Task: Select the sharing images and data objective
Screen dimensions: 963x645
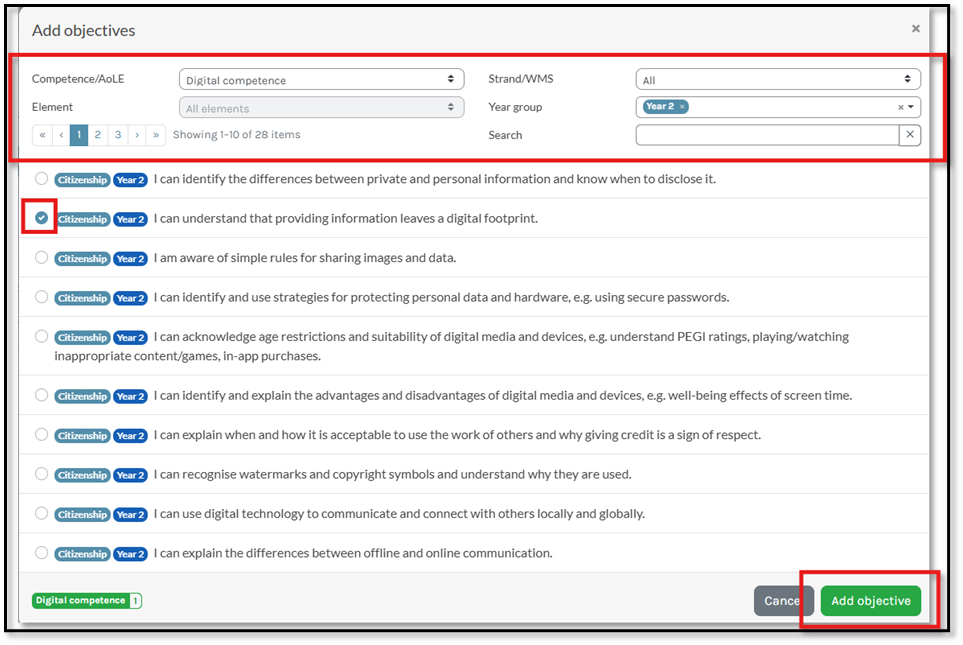Action: tap(41, 258)
